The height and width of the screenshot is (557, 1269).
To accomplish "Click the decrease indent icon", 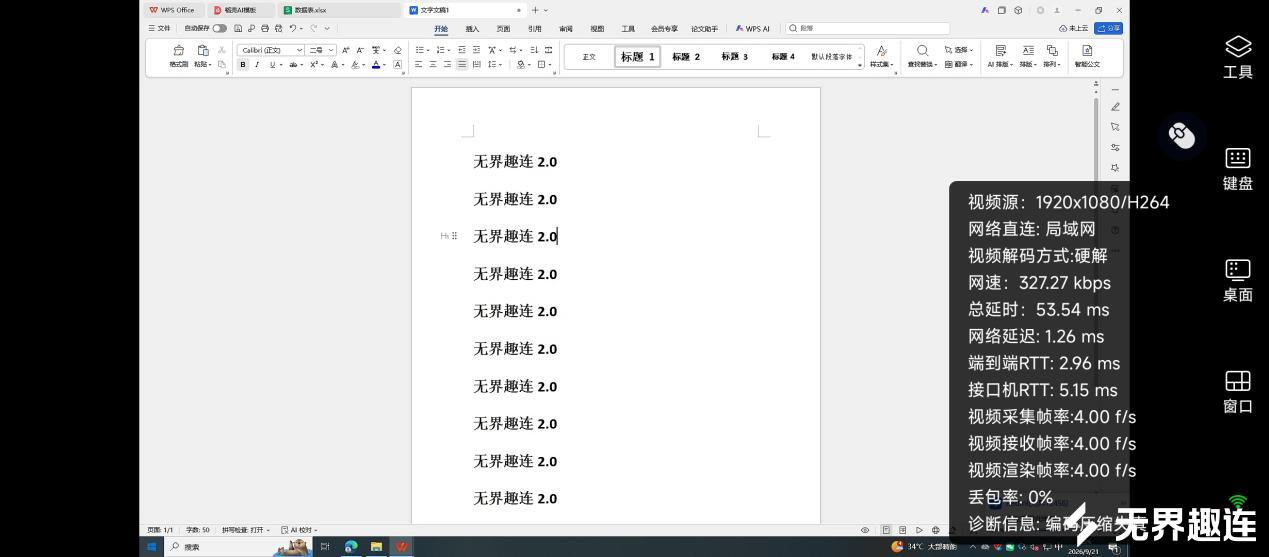I will [461, 50].
